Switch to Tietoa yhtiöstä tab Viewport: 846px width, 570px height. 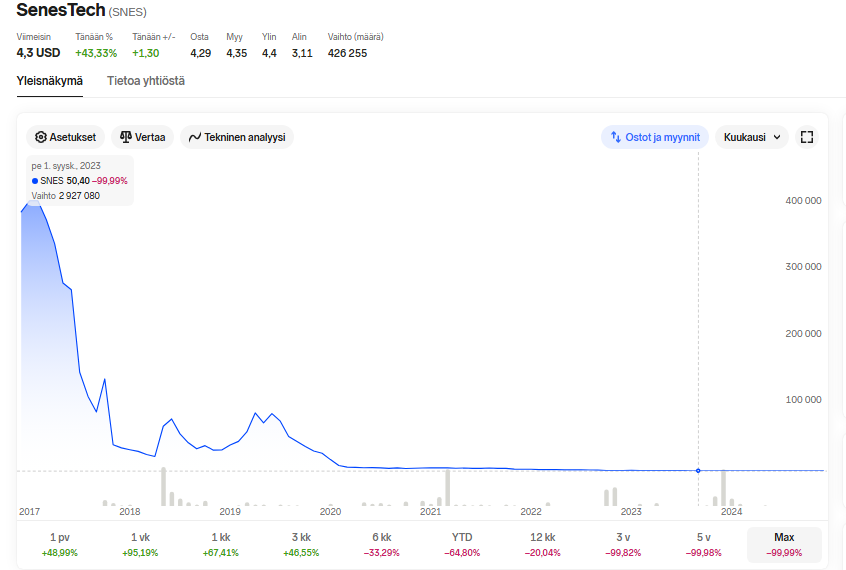[146, 81]
